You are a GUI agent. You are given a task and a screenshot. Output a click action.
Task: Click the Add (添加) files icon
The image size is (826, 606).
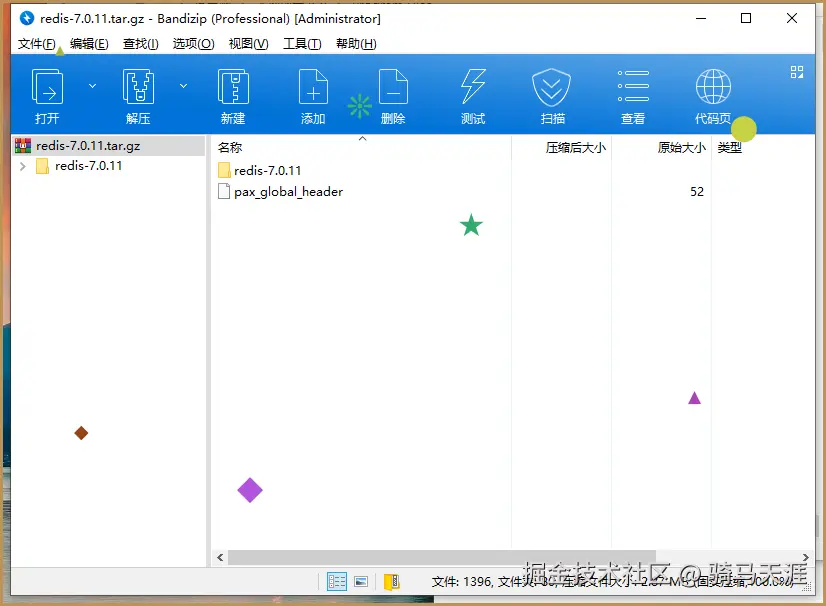click(x=313, y=87)
